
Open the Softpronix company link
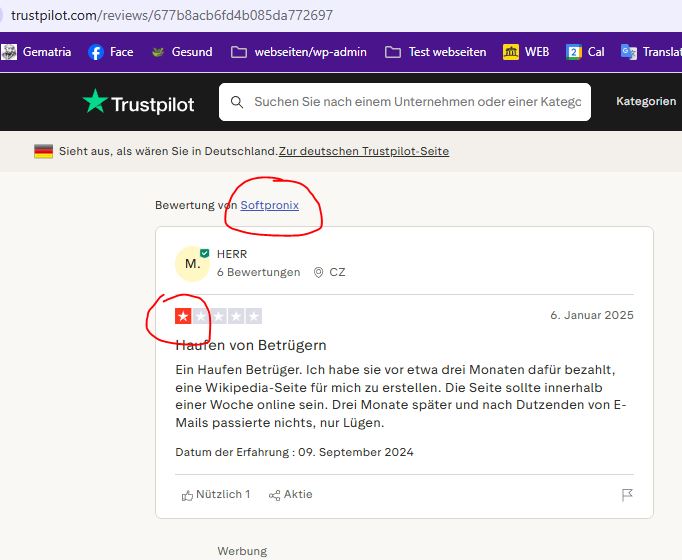[270, 205]
